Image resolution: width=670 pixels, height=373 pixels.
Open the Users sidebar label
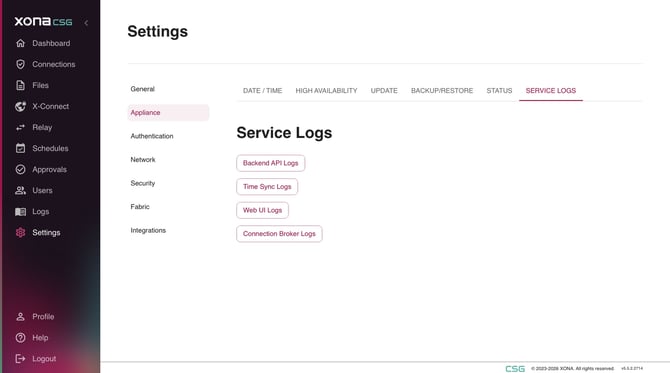click(x=42, y=191)
